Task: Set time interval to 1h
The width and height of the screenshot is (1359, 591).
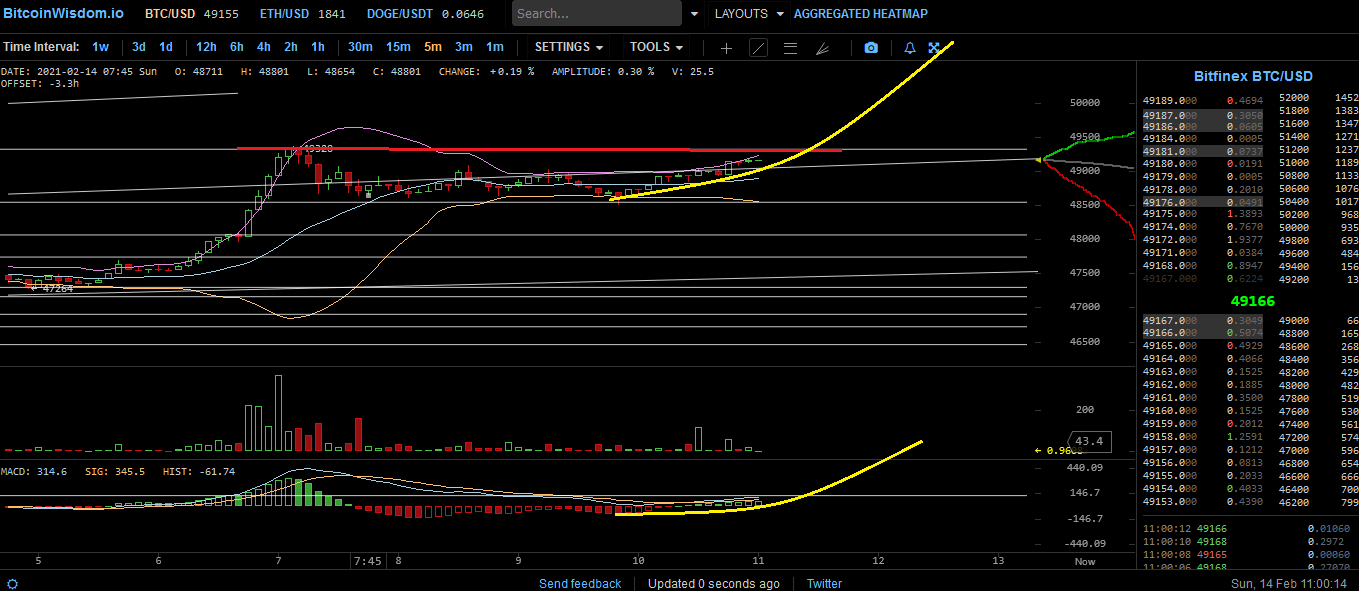Action: click(x=318, y=47)
